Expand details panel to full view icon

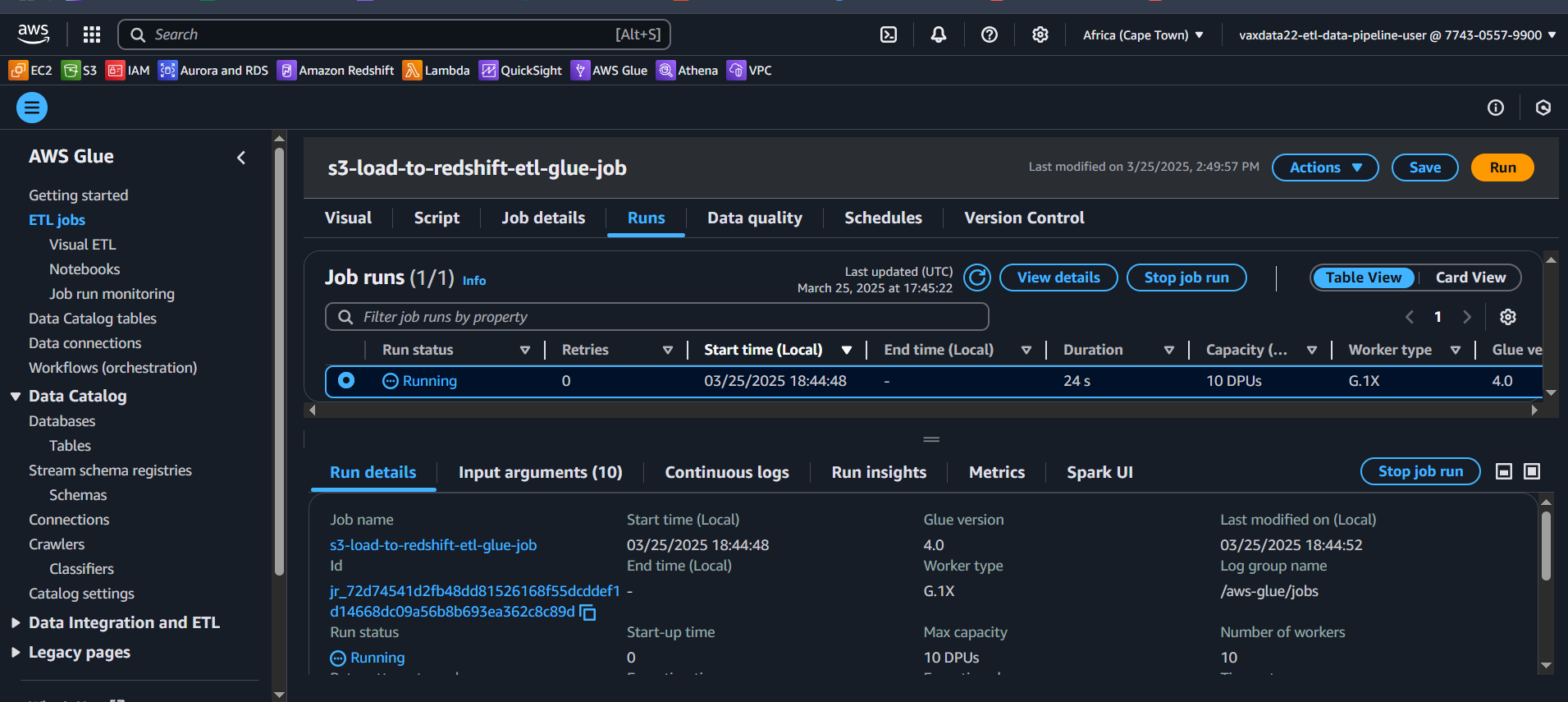pyautogui.click(x=1532, y=471)
